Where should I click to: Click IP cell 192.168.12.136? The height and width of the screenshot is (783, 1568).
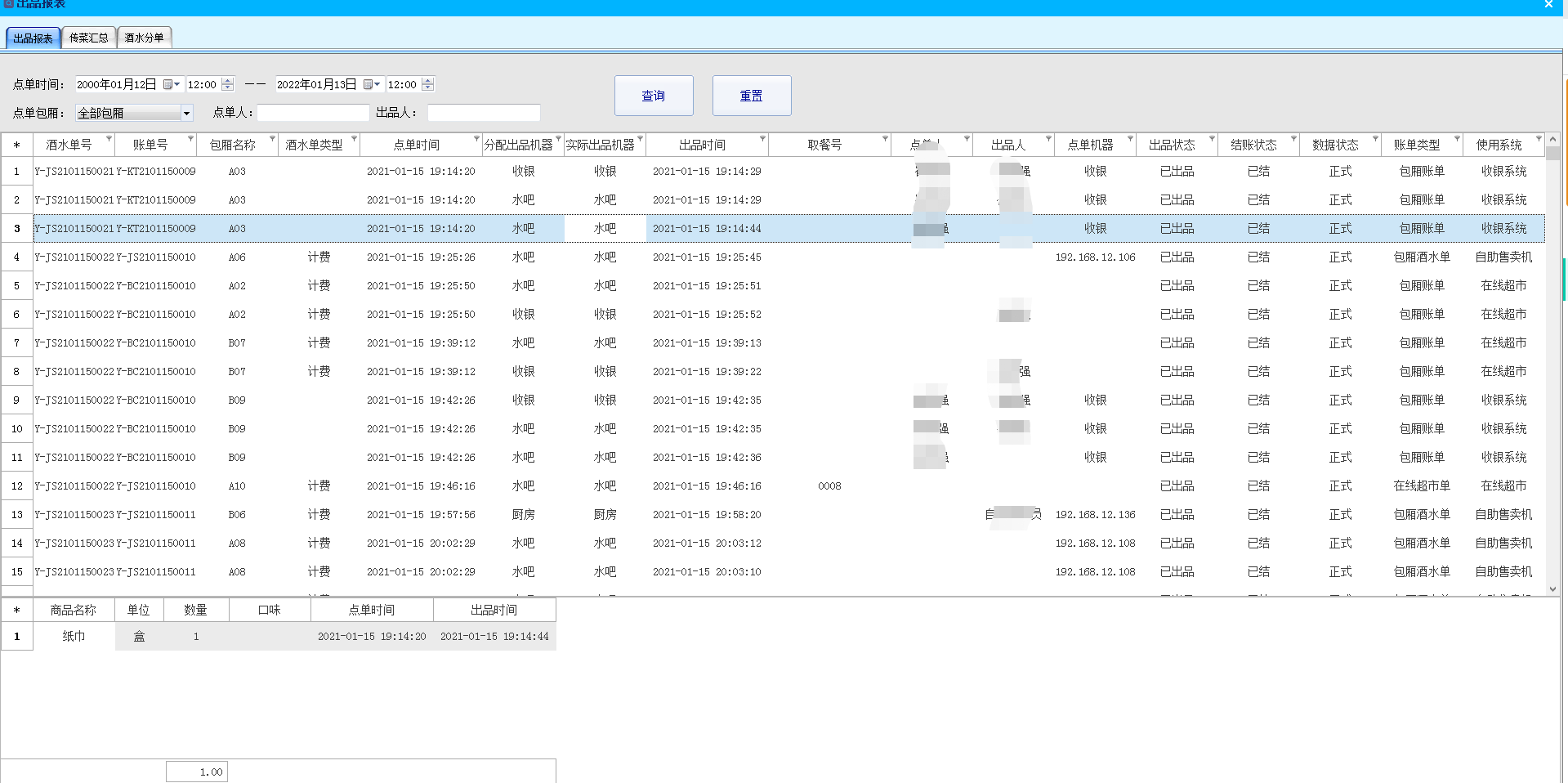[1095, 515]
